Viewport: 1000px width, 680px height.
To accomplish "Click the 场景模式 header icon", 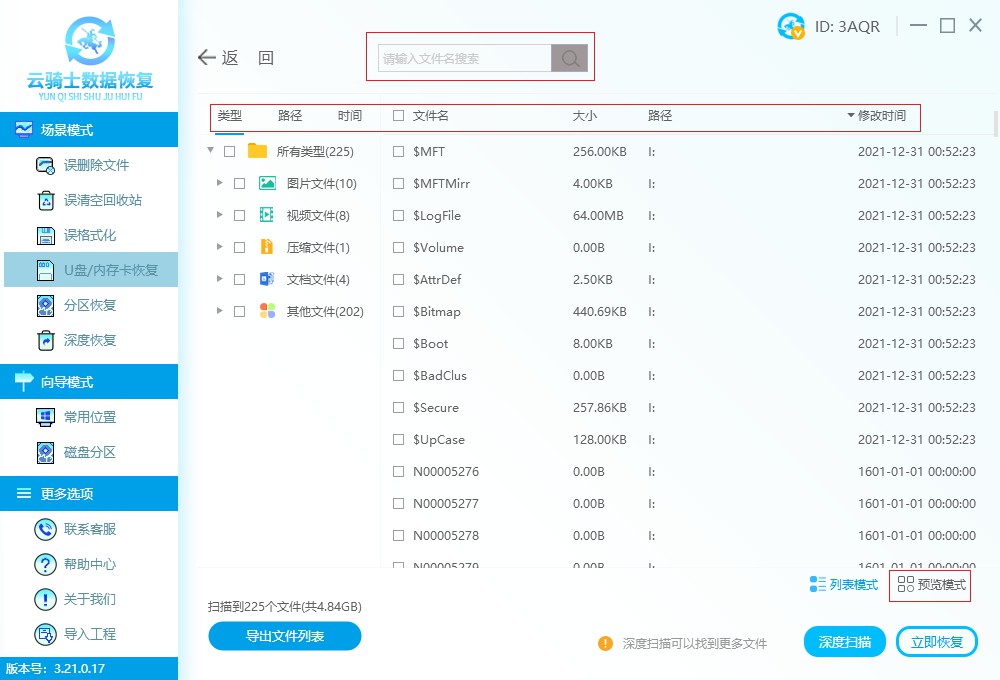I will tap(24, 130).
